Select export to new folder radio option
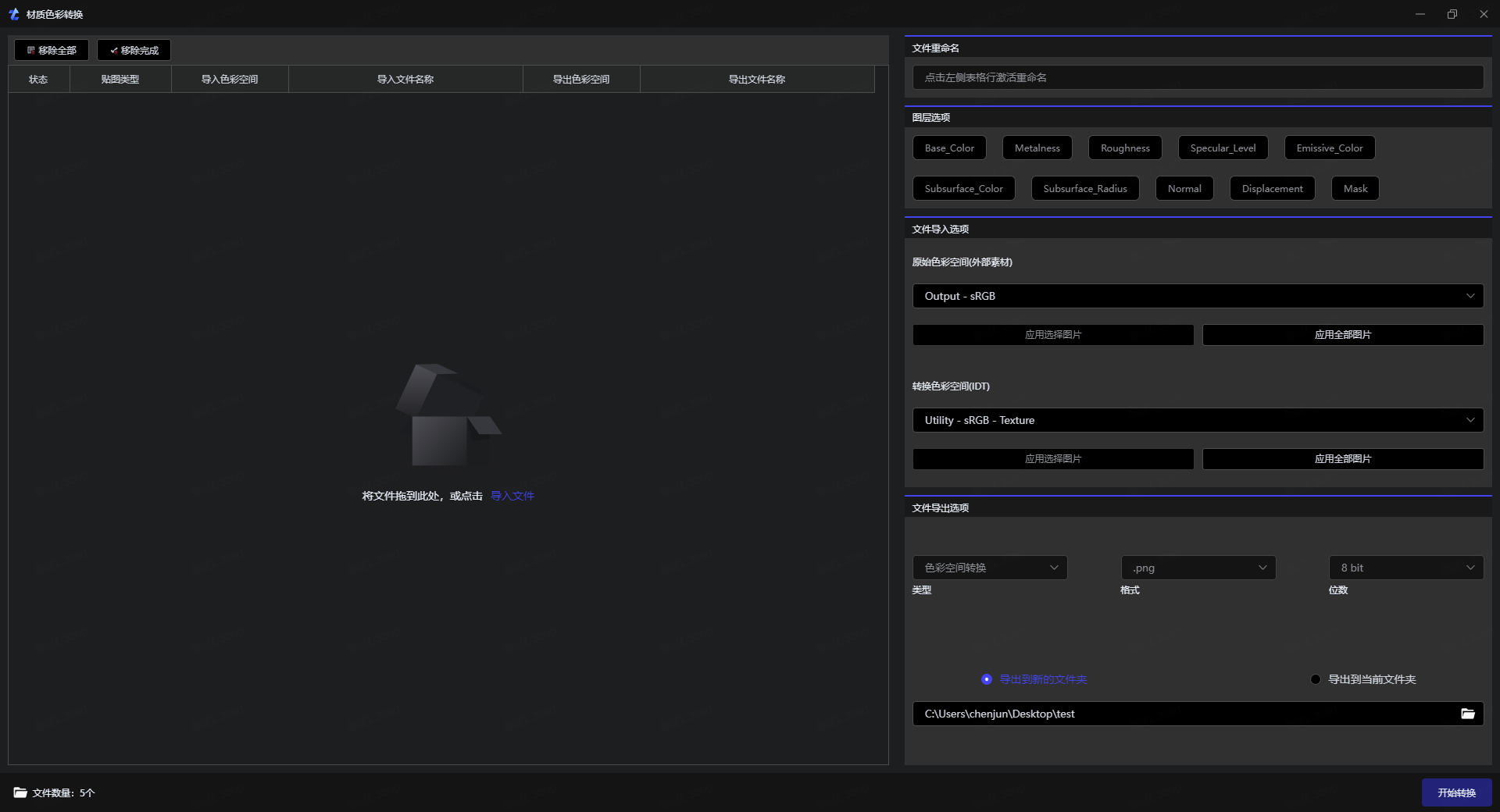1500x812 pixels. pyautogui.click(x=987, y=679)
